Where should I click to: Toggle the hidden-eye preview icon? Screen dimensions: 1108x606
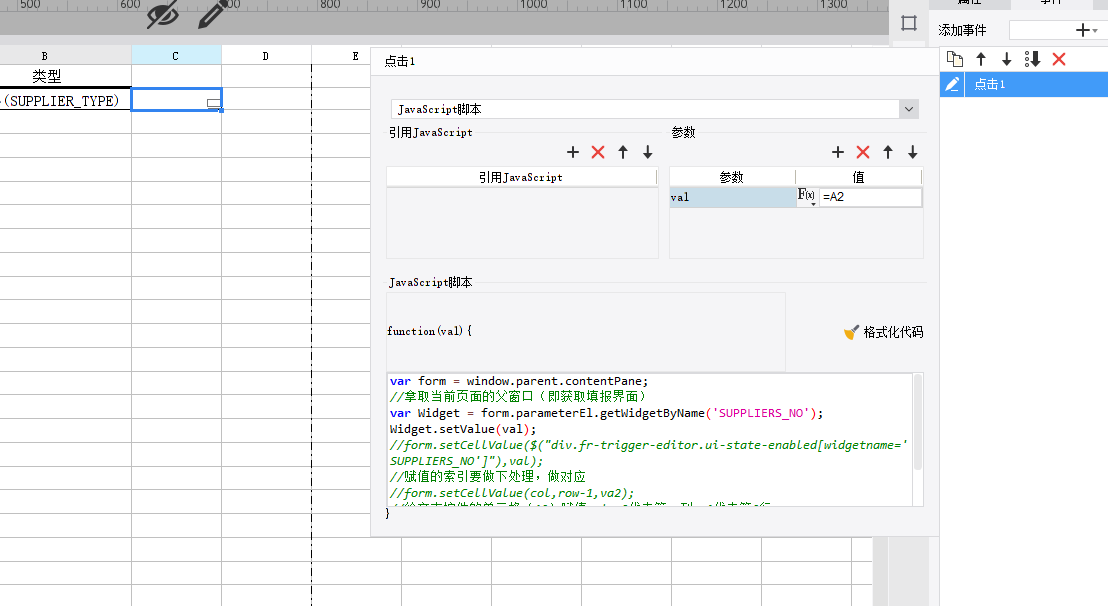tap(162, 13)
